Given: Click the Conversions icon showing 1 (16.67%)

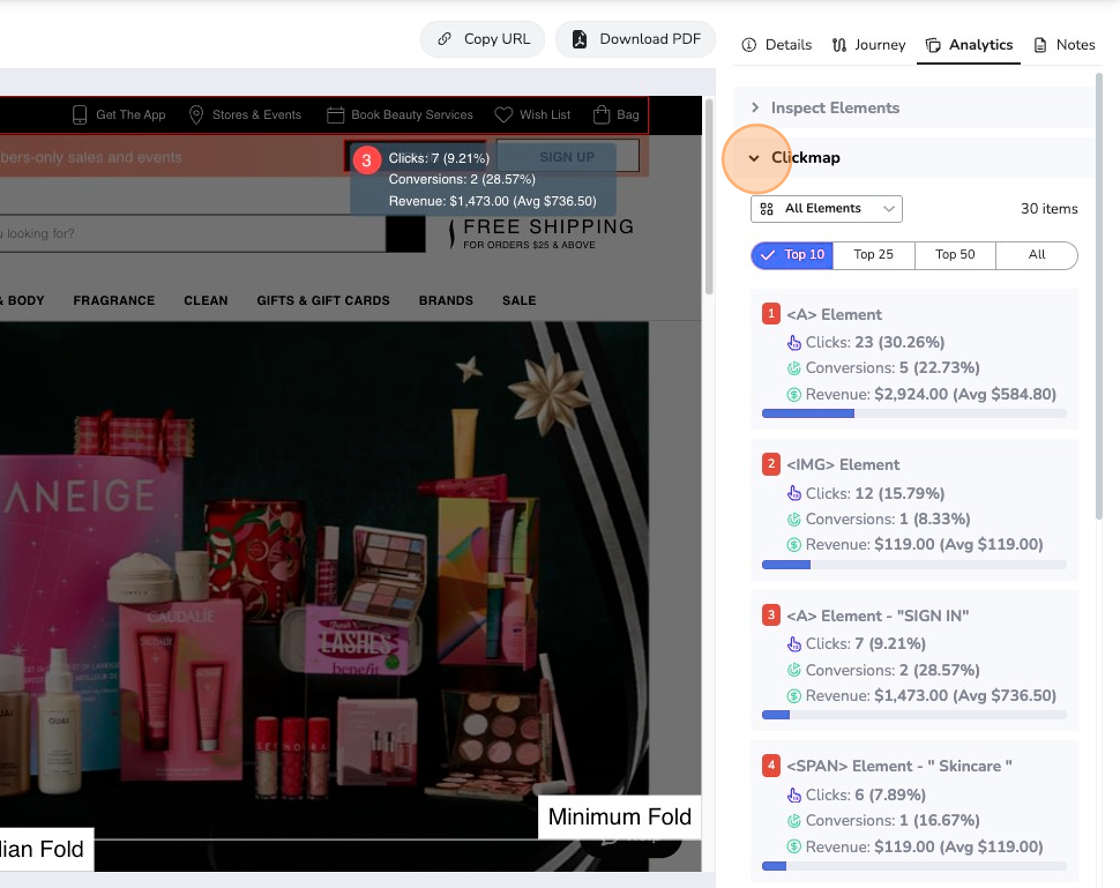Looking at the screenshot, I should (794, 821).
